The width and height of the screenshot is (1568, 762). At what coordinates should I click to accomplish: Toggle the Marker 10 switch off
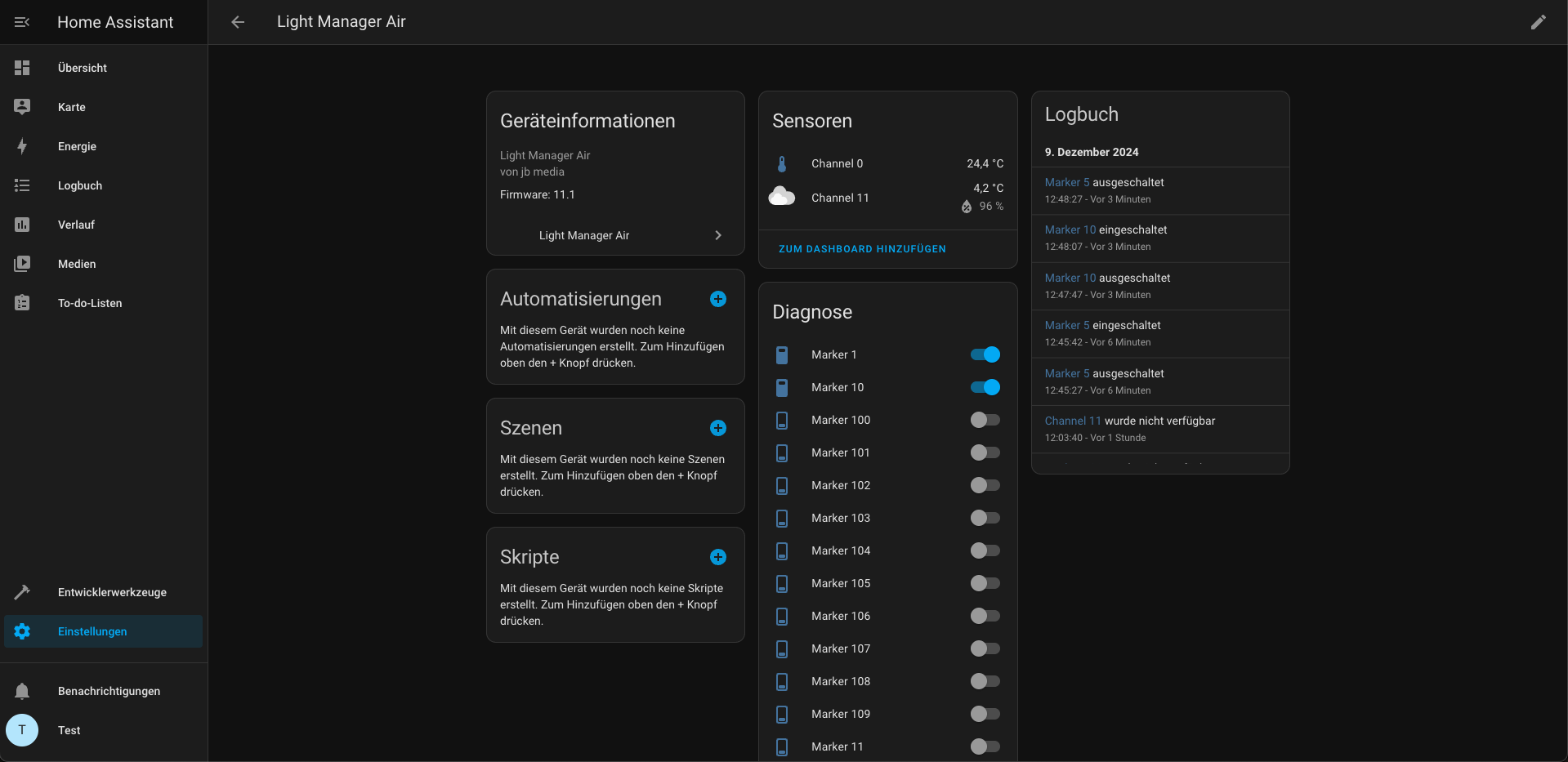point(985,387)
